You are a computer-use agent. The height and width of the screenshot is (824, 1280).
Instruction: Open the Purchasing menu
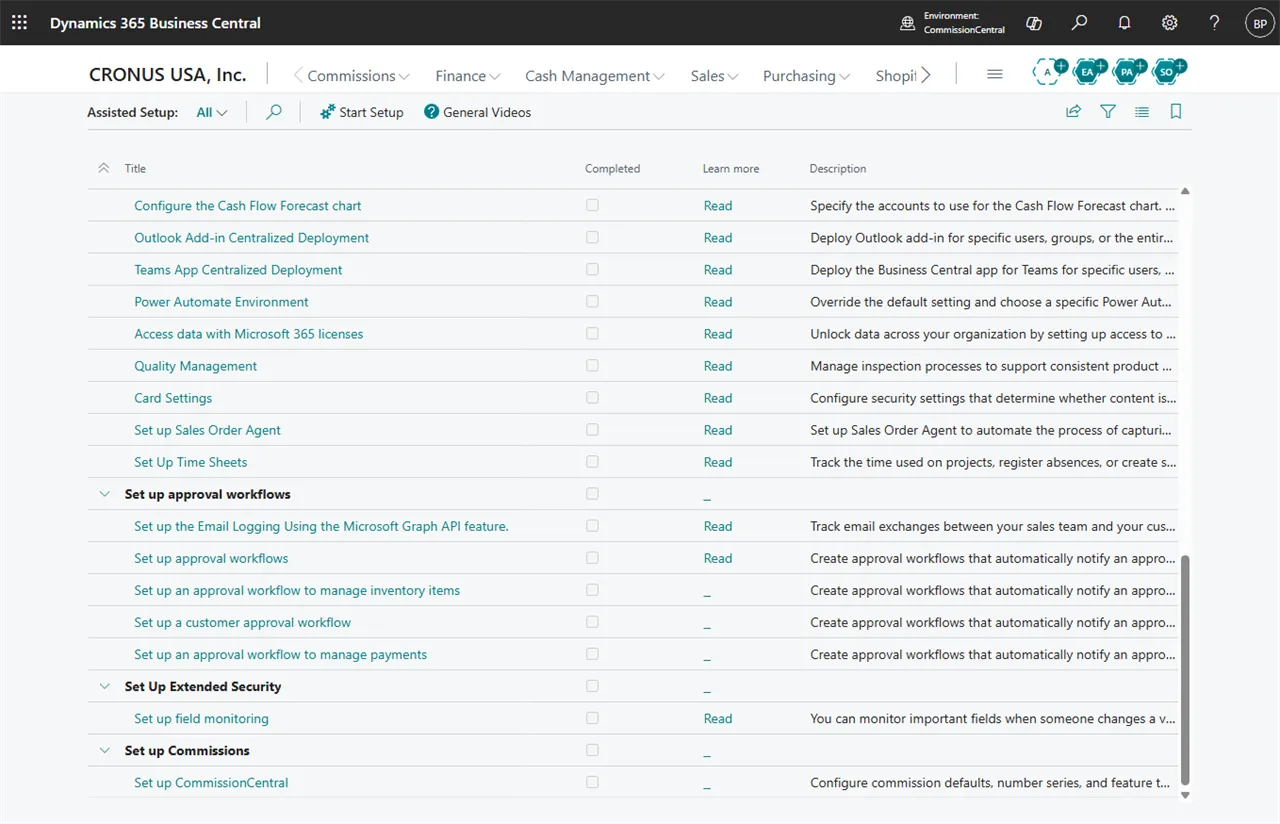[806, 75]
